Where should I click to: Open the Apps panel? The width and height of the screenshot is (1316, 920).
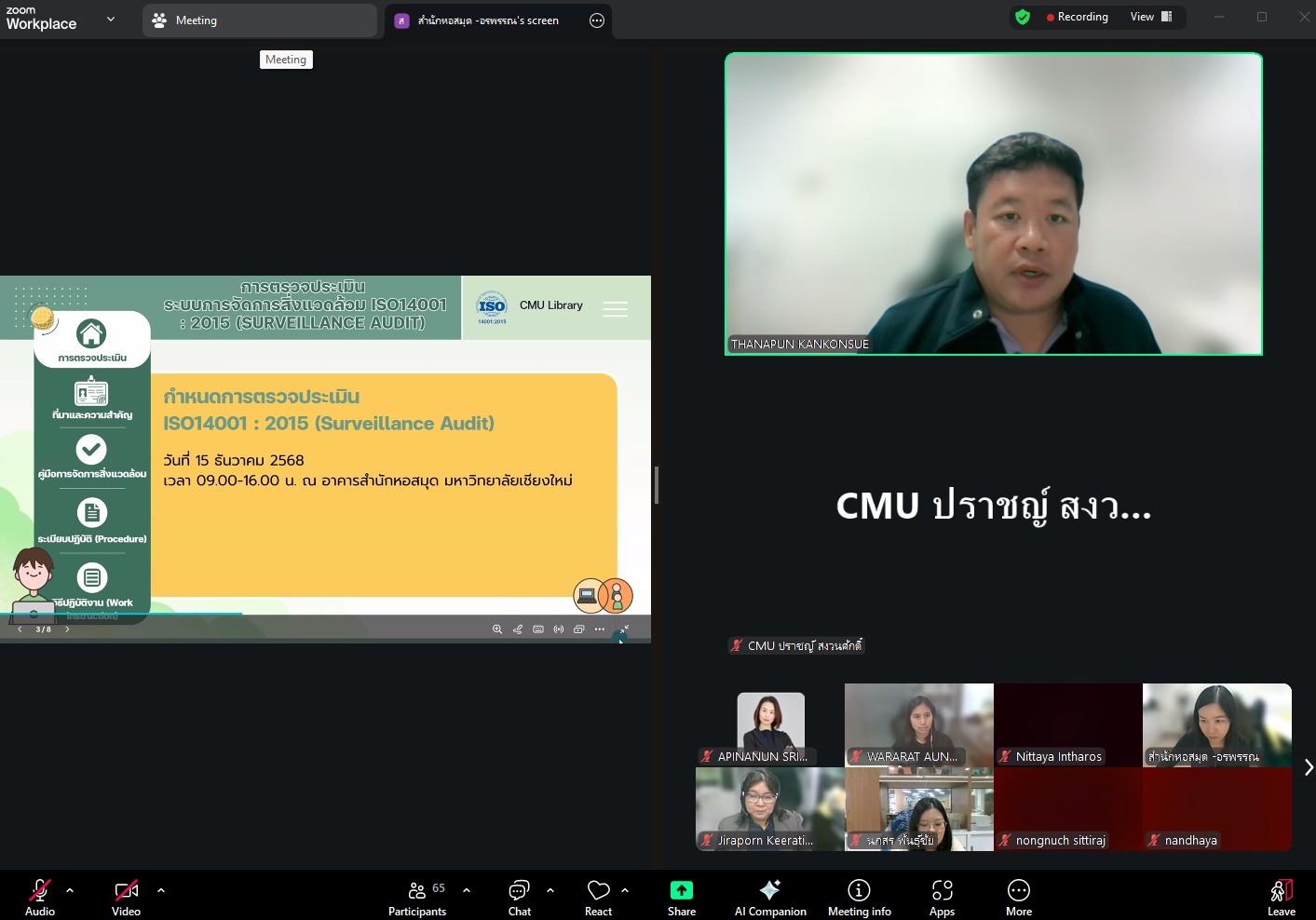point(942,897)
